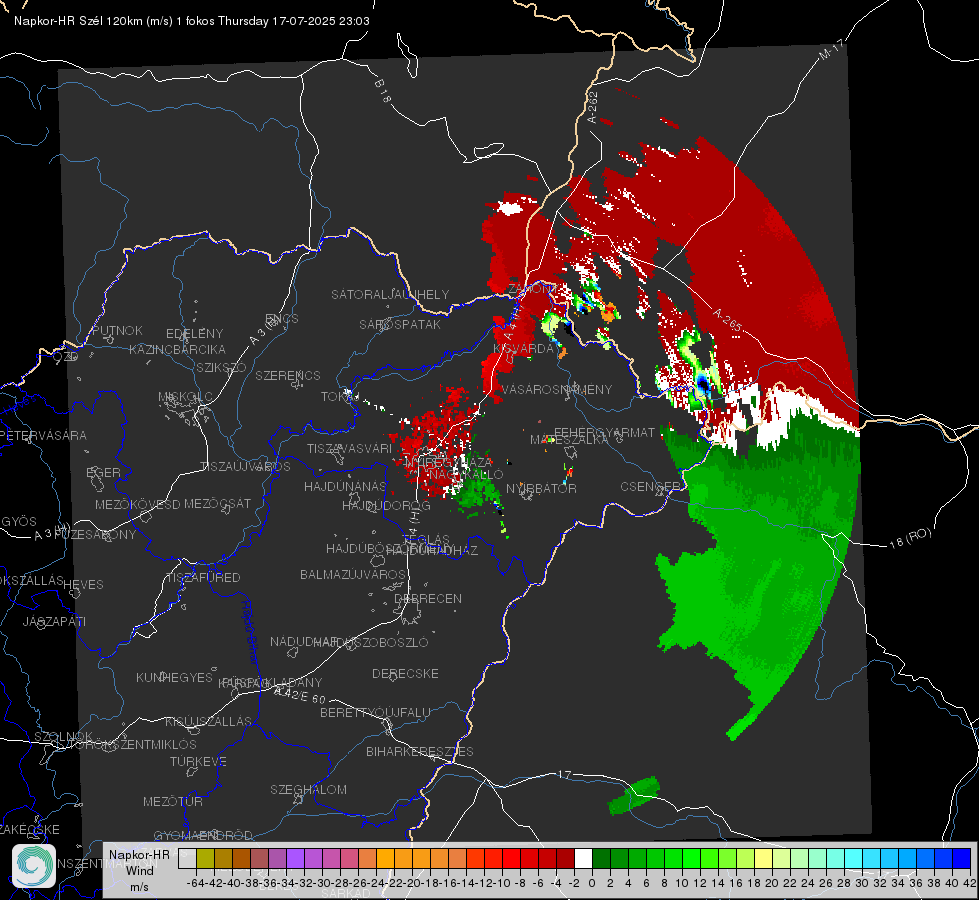The image size is (979, 900).
Task: Click the KISVÁRDA label
Action: click(x=524, y=349)
